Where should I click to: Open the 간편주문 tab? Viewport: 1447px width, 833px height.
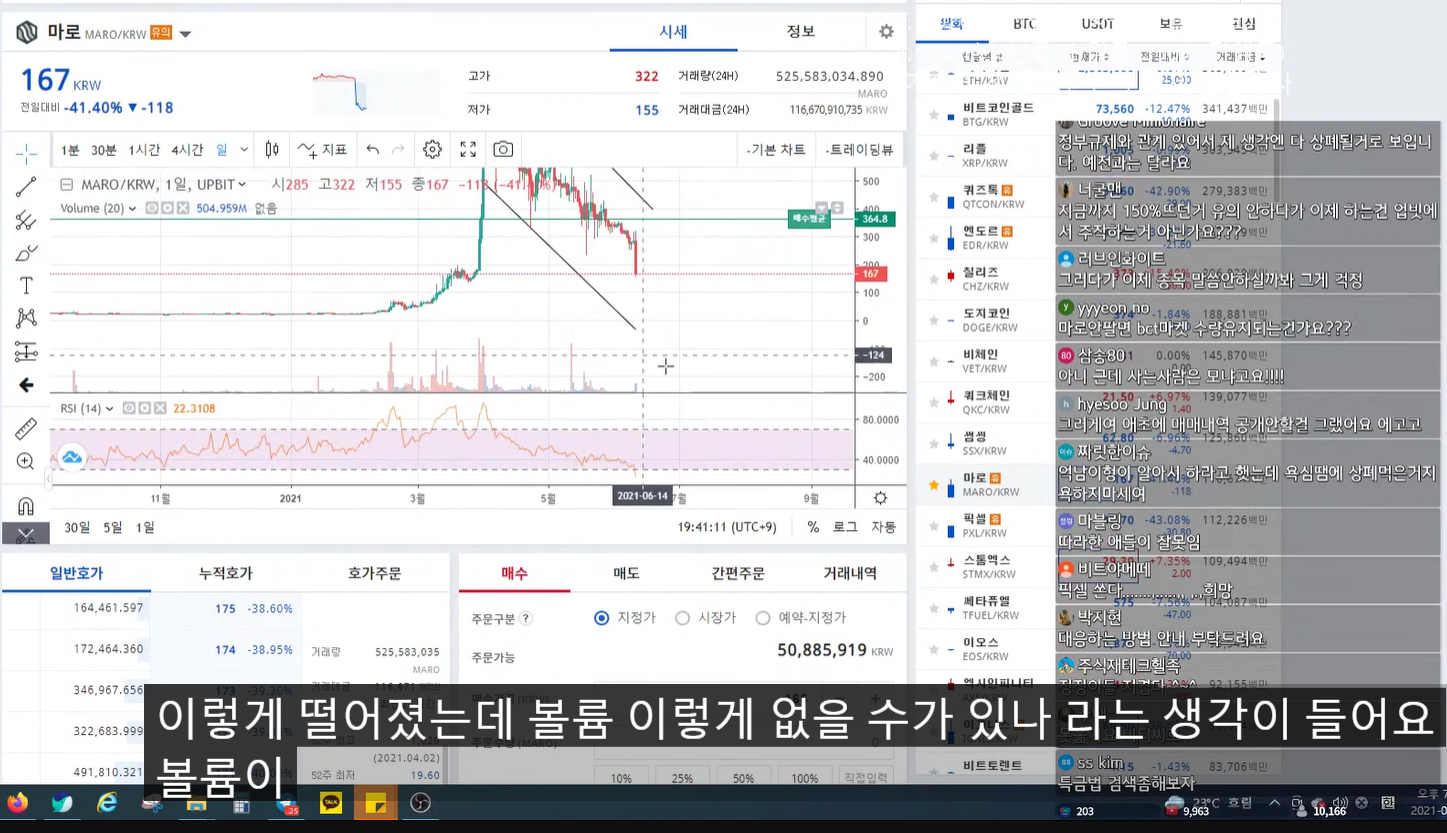coord(738,573)
